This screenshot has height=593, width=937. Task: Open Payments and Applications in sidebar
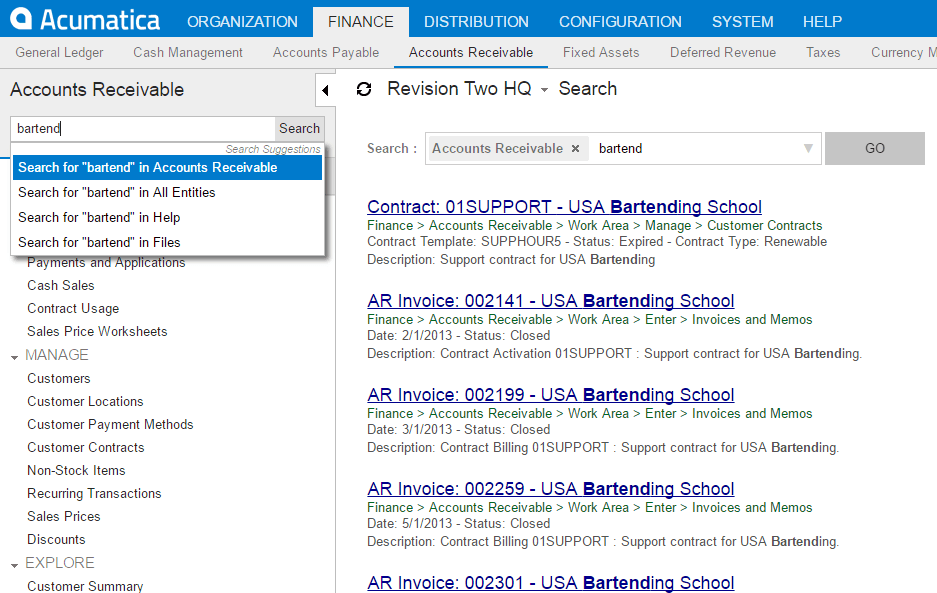tap(106, 262)
